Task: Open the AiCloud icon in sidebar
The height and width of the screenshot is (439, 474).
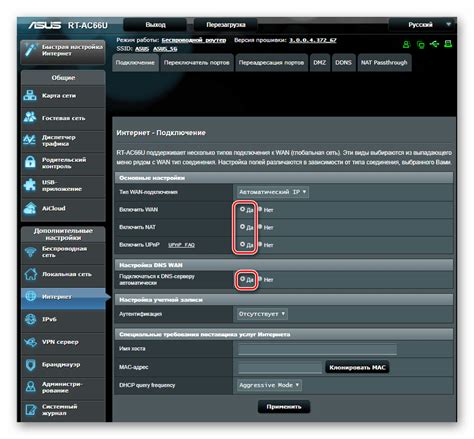Action: pyautogui.click(x=30, y=208)
